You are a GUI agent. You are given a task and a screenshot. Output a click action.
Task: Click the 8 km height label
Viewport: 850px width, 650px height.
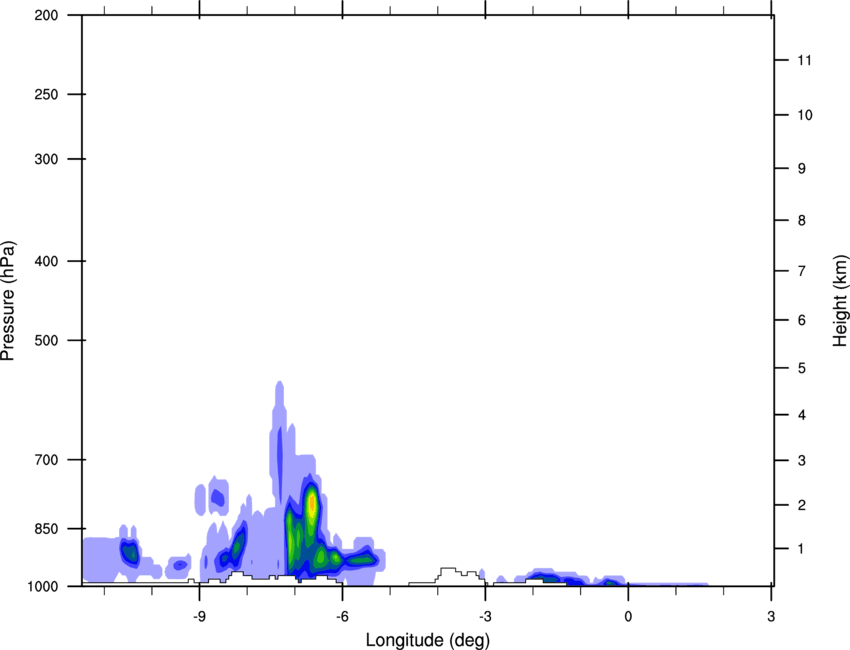coord(802,221)
